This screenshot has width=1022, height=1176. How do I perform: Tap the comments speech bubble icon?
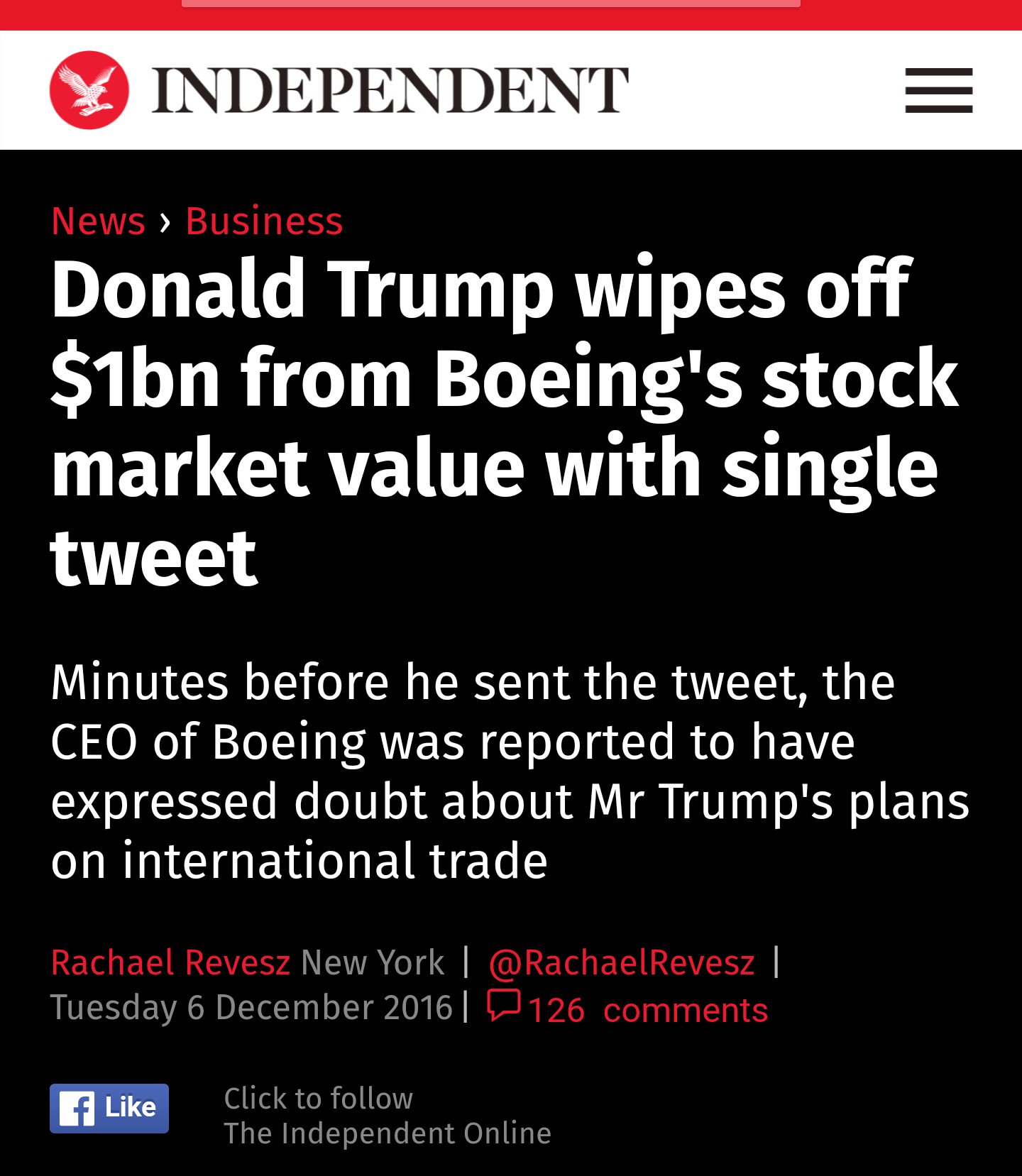point(504,1006)
